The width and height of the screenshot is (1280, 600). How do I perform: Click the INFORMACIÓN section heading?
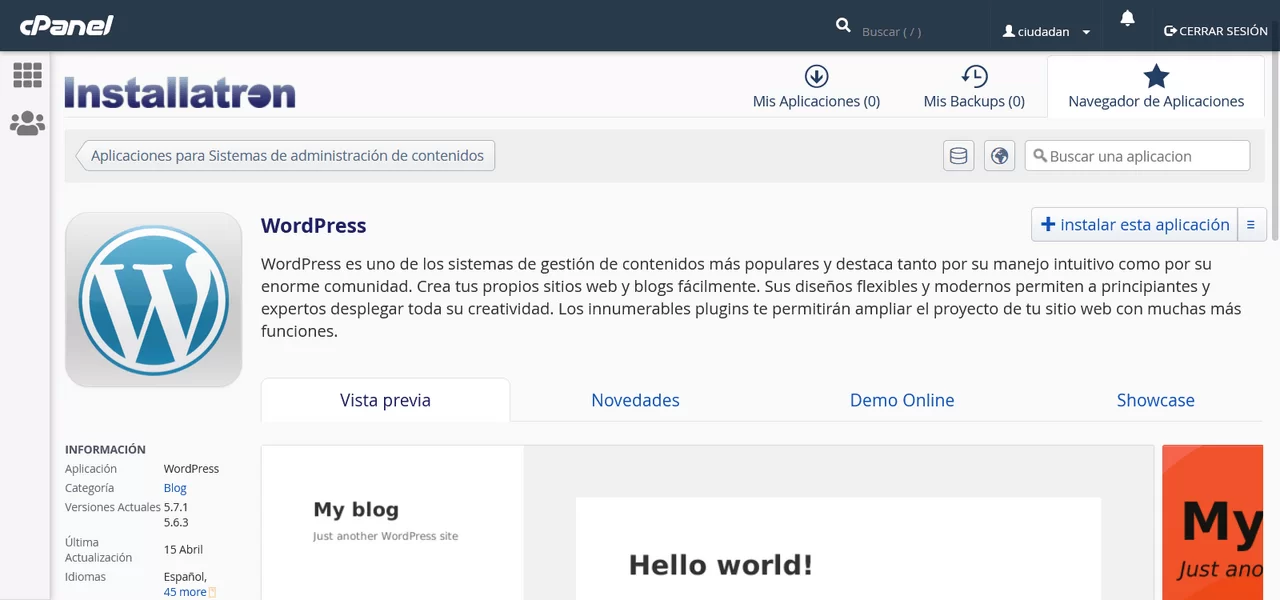tap(105, 450)
